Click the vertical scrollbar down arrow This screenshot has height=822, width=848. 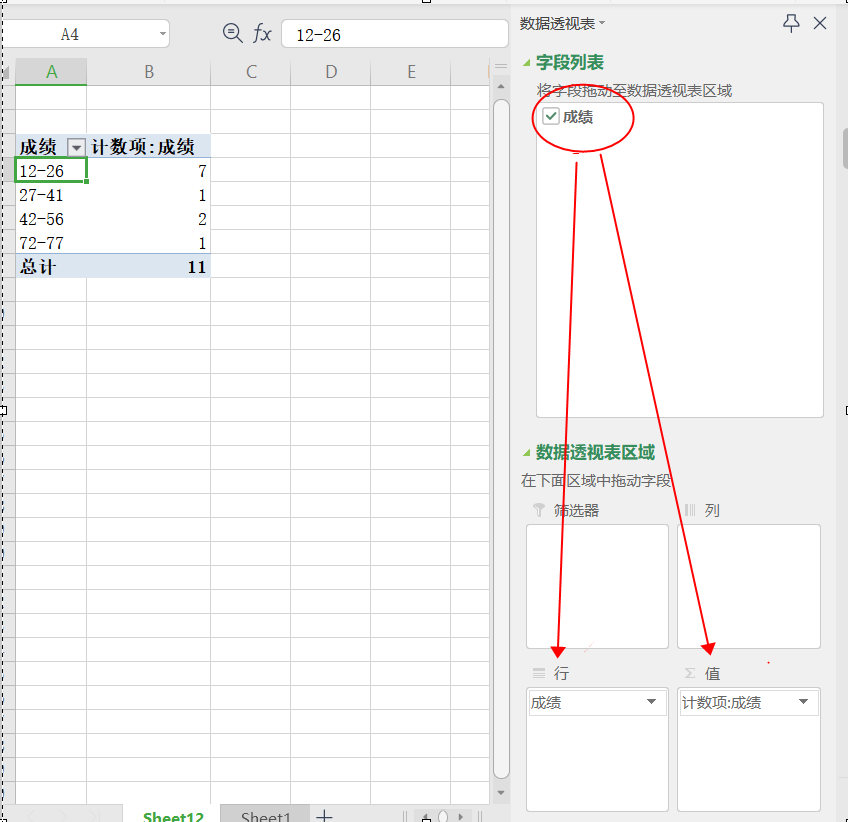click(501, 793)
